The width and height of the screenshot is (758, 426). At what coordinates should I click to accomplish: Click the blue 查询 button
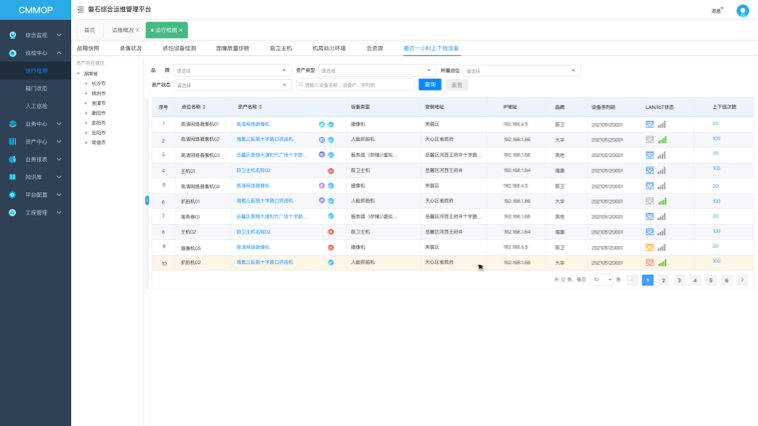[429, 85]
